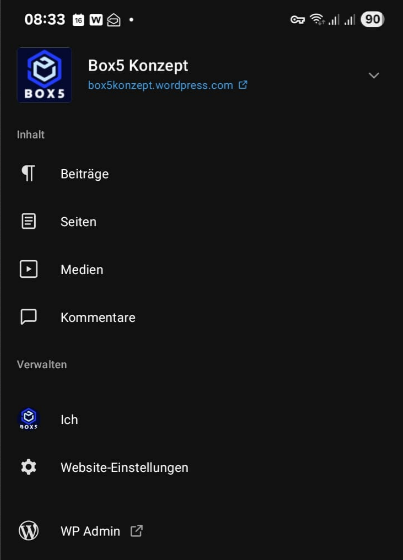
Task: Click the external link icon beside site URL
Action: click(x=243, y=85)
